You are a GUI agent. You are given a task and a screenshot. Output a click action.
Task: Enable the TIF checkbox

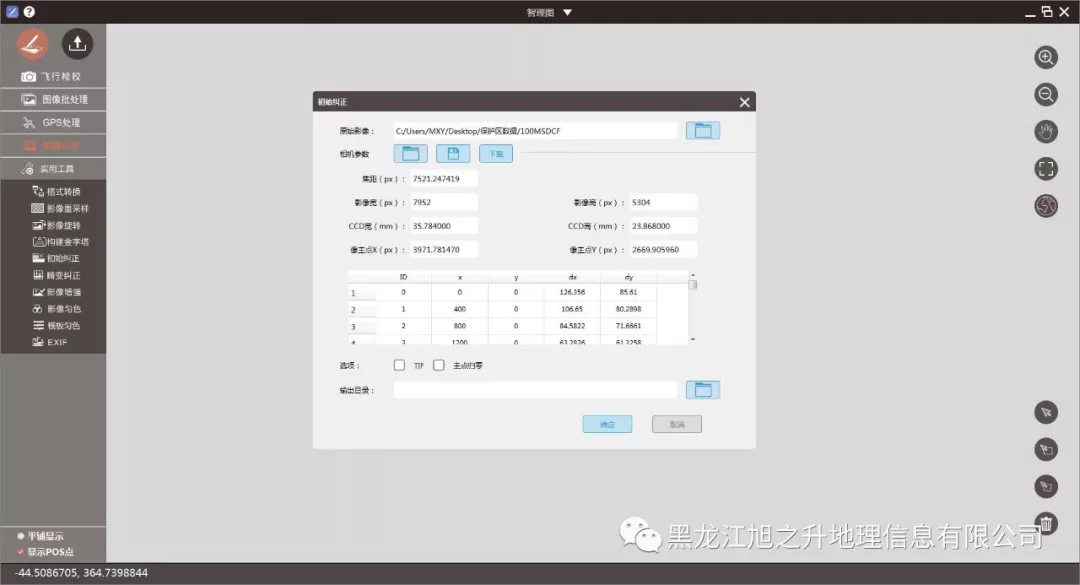pyautogui.click(x=400, y=365)
